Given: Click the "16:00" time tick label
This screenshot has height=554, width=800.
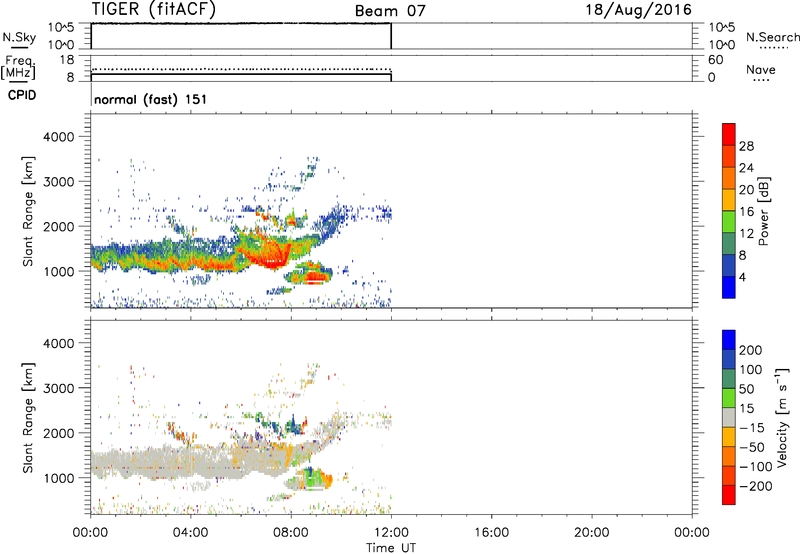Looking at the screenshot, I should click(x=491, y=533).
